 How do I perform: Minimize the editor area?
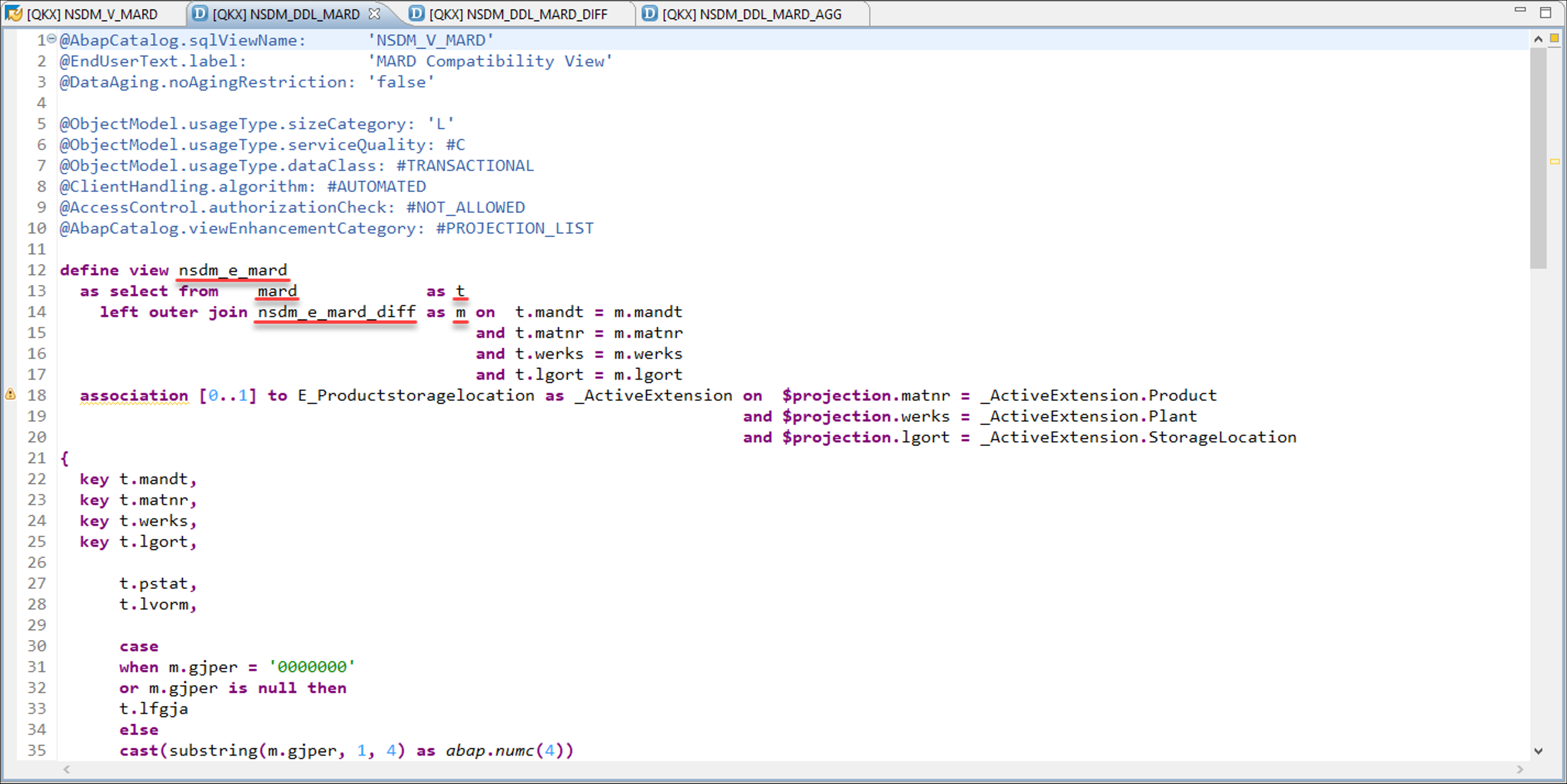pyautogui.click(x=1520, y=10)
